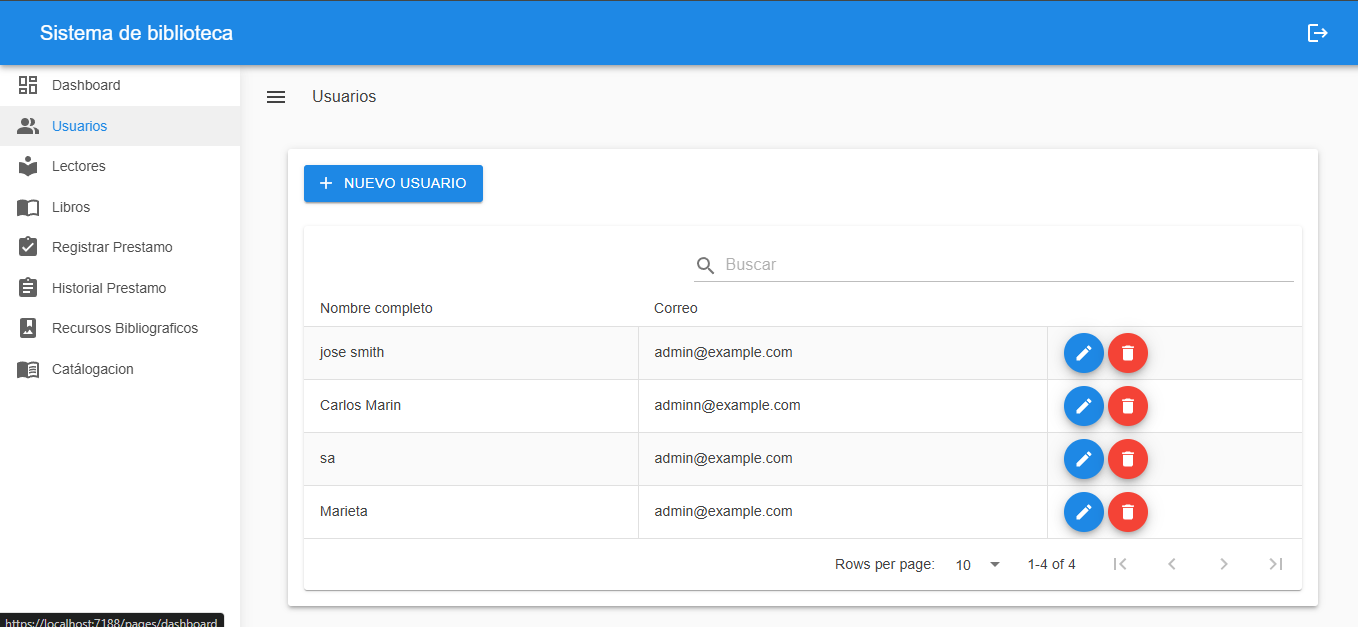1358x627 pixels.
Task: Go to next page of users
Action: (x=1223, y=564)
